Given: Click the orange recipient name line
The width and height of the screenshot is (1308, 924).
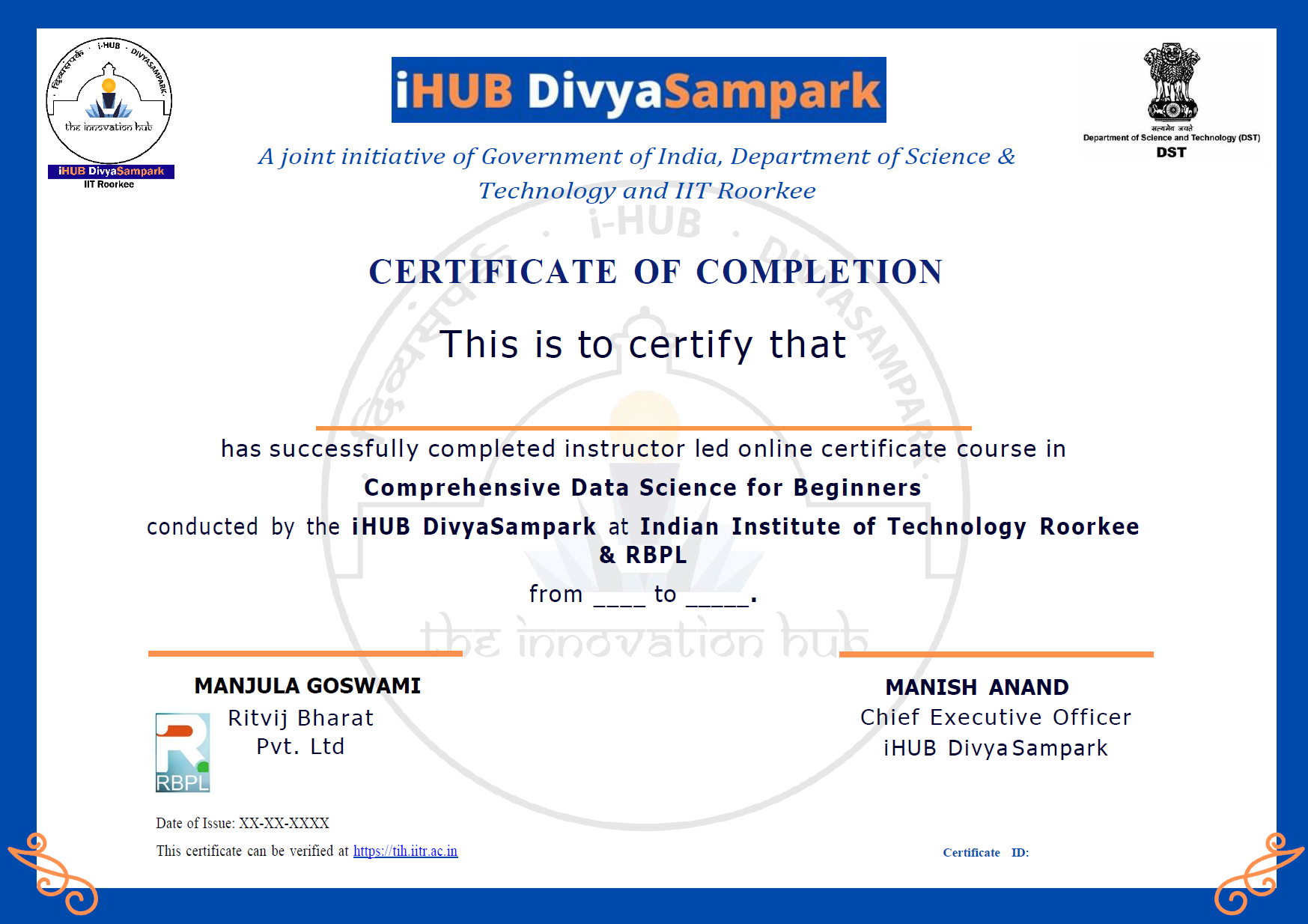Looking at the screenshot, I should click(643, 428).
